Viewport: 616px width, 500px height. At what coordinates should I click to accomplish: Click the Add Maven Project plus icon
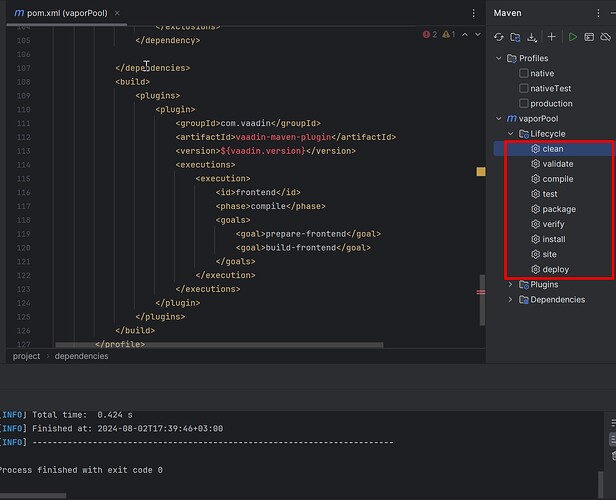coord(551,37)
